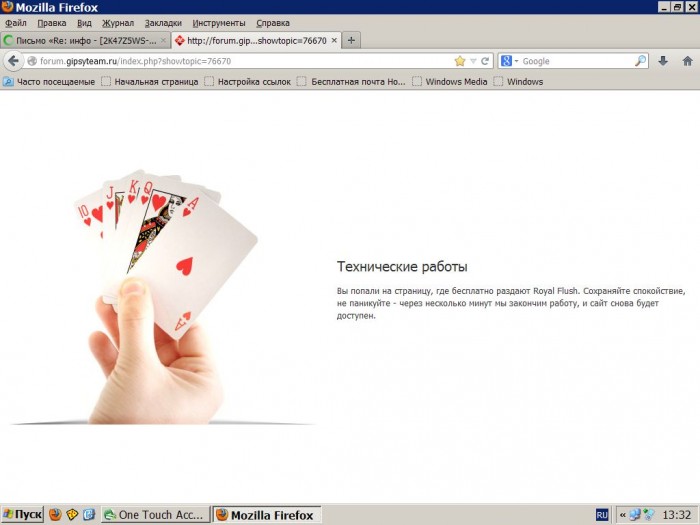Open the Windows Media bookmark
700x525 pixels.
point(450,82)
